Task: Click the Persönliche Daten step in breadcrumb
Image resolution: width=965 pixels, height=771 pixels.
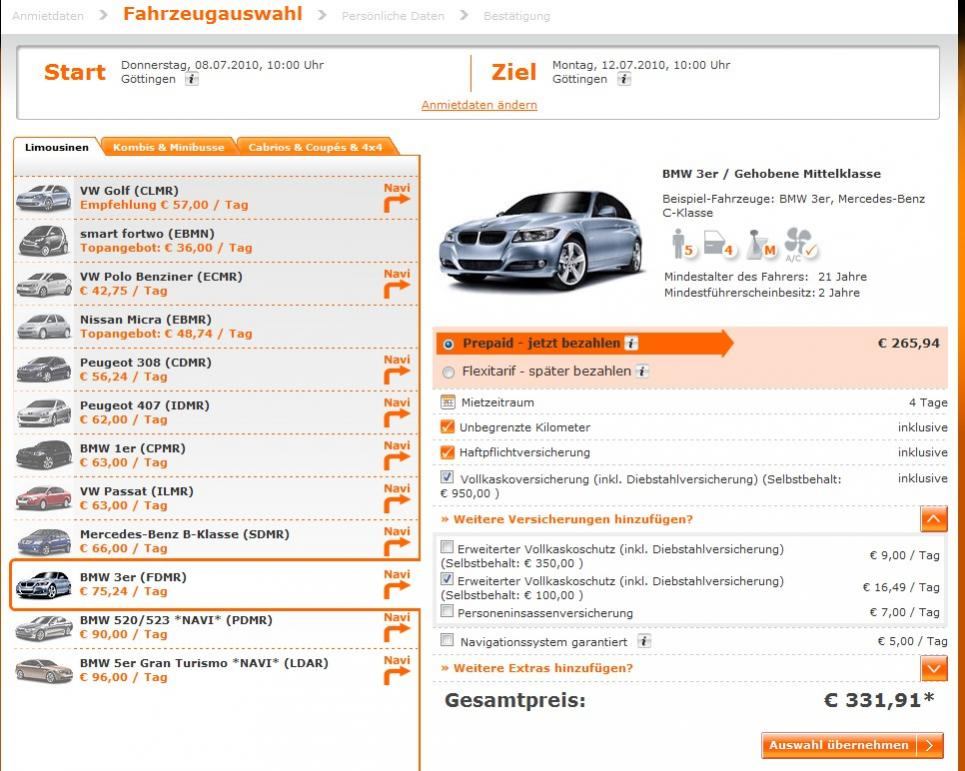Action: [x=393, y=16]
